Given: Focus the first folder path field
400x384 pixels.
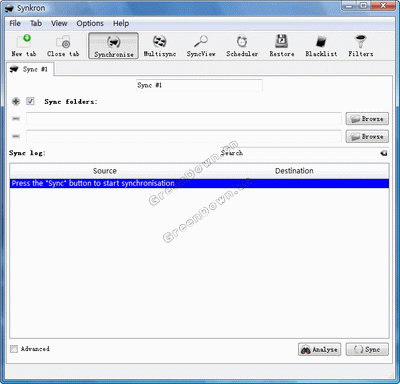Looking at the screenshot, I should [x=184, y=119].
